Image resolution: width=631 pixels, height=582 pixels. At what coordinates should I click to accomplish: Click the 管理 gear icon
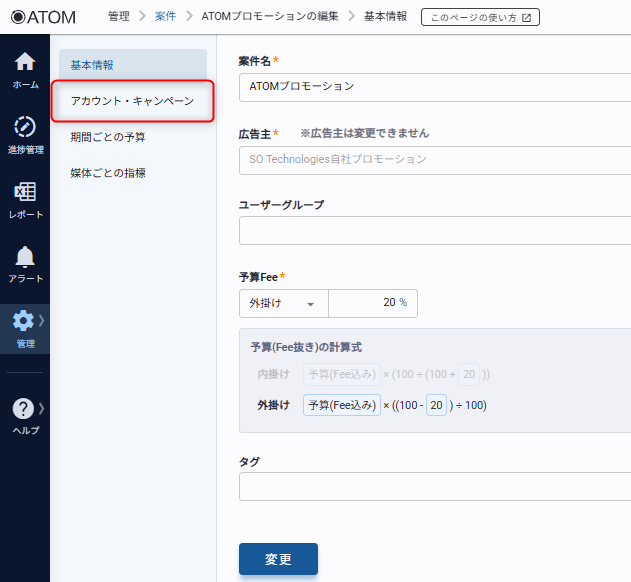click(23, 321)
